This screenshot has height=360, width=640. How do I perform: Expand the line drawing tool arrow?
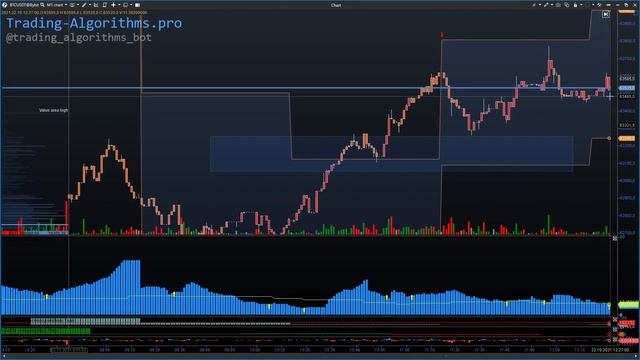(90, 5)
